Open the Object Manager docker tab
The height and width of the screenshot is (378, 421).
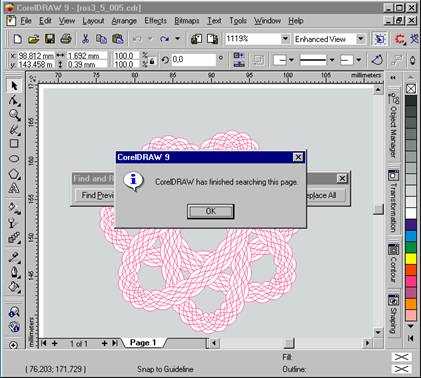point(394,125)
